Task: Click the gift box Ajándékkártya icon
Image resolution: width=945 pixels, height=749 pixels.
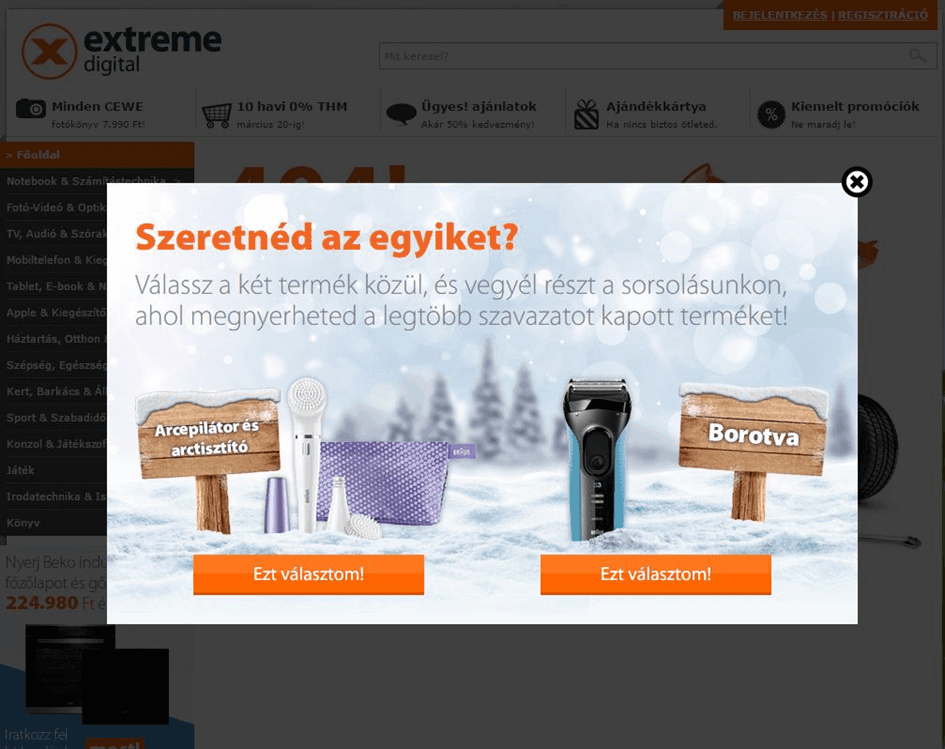Action: [x=586, y=114]
